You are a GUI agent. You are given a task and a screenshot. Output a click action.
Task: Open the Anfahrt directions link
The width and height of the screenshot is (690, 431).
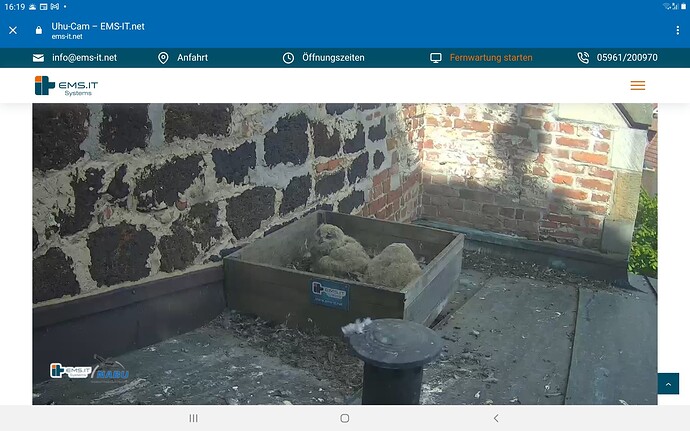[192, 58]
